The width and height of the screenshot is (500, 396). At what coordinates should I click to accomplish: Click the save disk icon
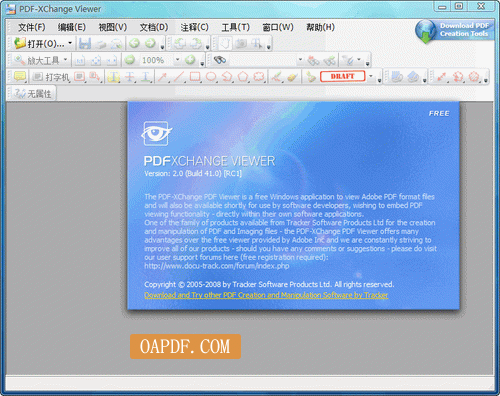[85, 43]
